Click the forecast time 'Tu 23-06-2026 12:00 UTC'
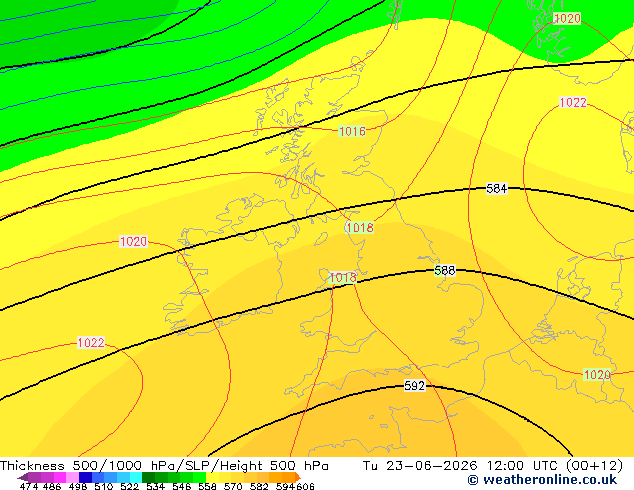 (x=461, y=466)
